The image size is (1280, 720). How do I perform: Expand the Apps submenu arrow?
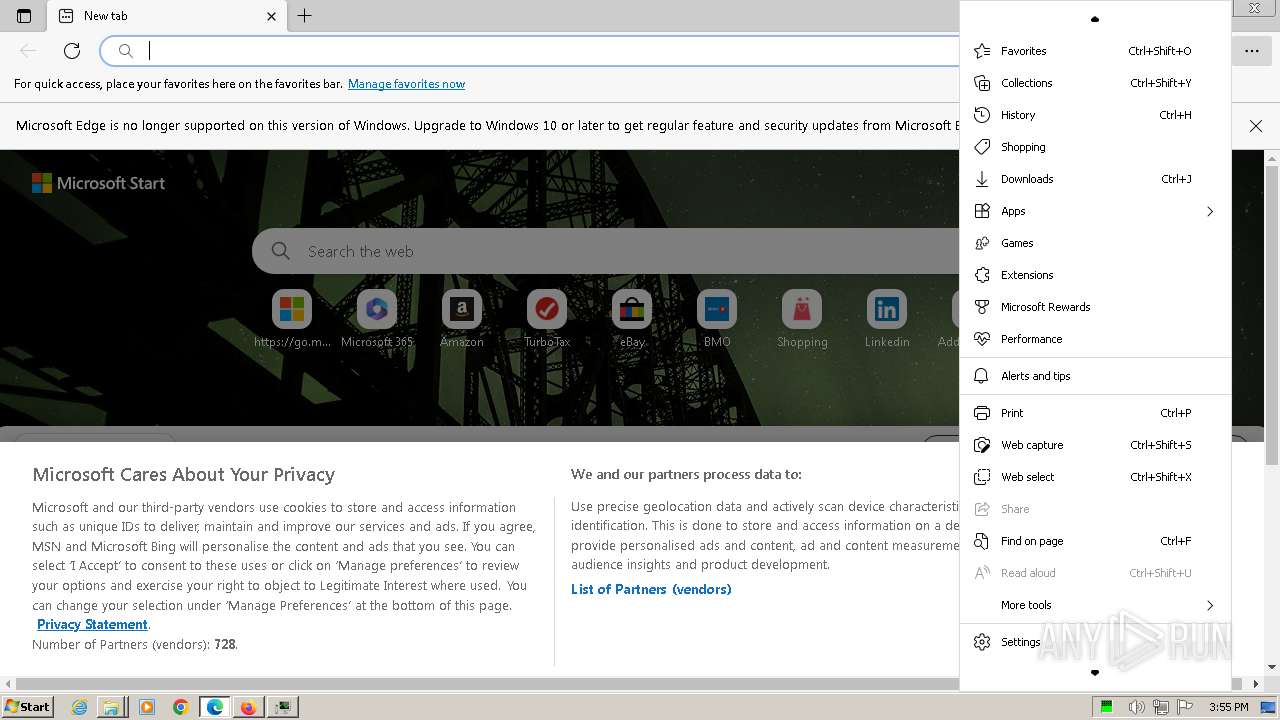click(1210, 211)
